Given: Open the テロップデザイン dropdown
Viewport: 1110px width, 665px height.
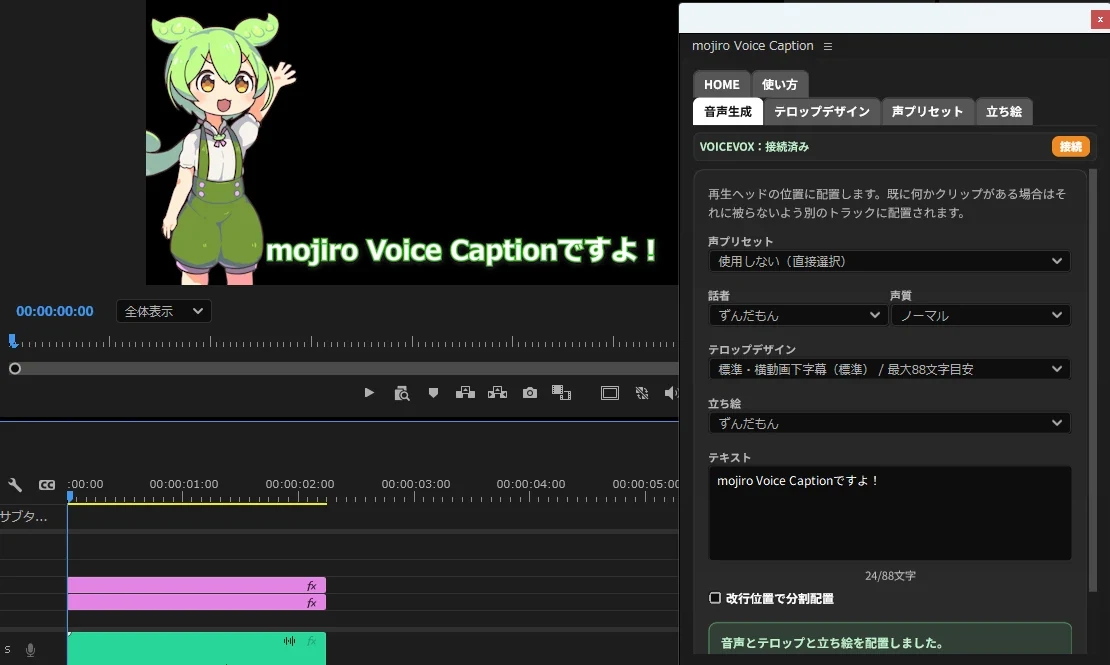Looking at the screenshot, I should tap(889, 369).
